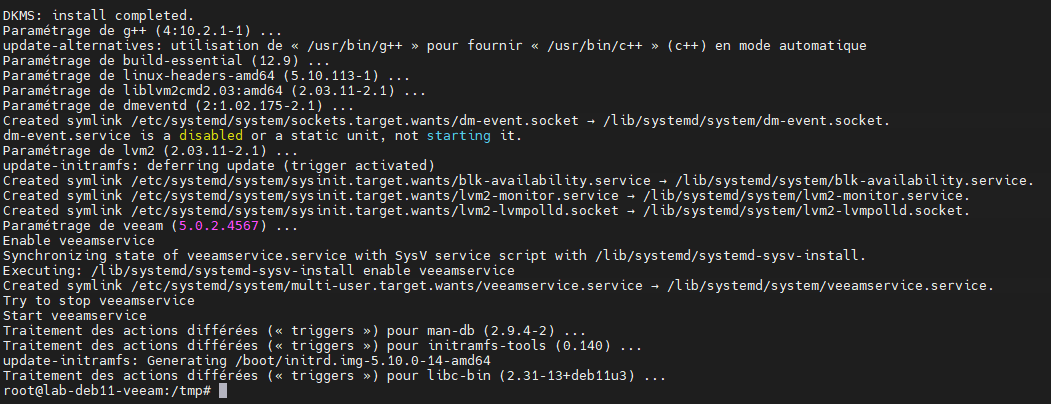
Task: Click the lvm2-monitor.service symlink line
Action: [487, 196]
